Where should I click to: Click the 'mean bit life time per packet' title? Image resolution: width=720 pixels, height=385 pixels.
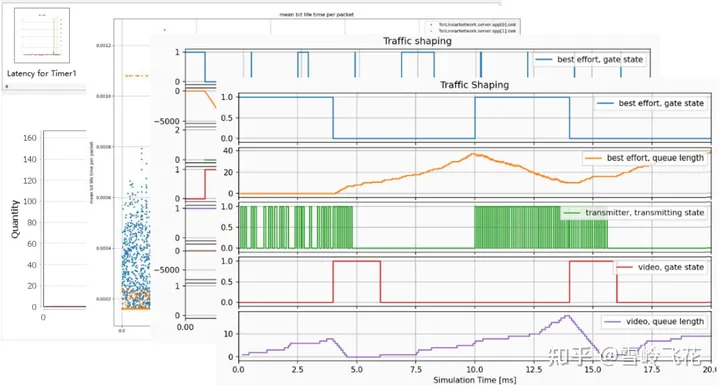(x=316, y=15)
